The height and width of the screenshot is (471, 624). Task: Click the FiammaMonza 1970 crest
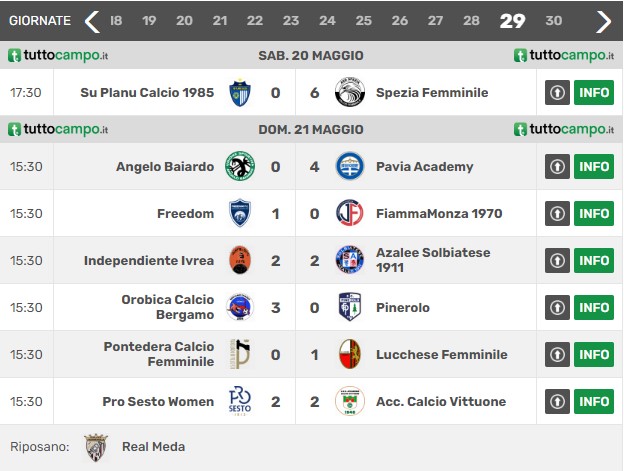point(350,213)
